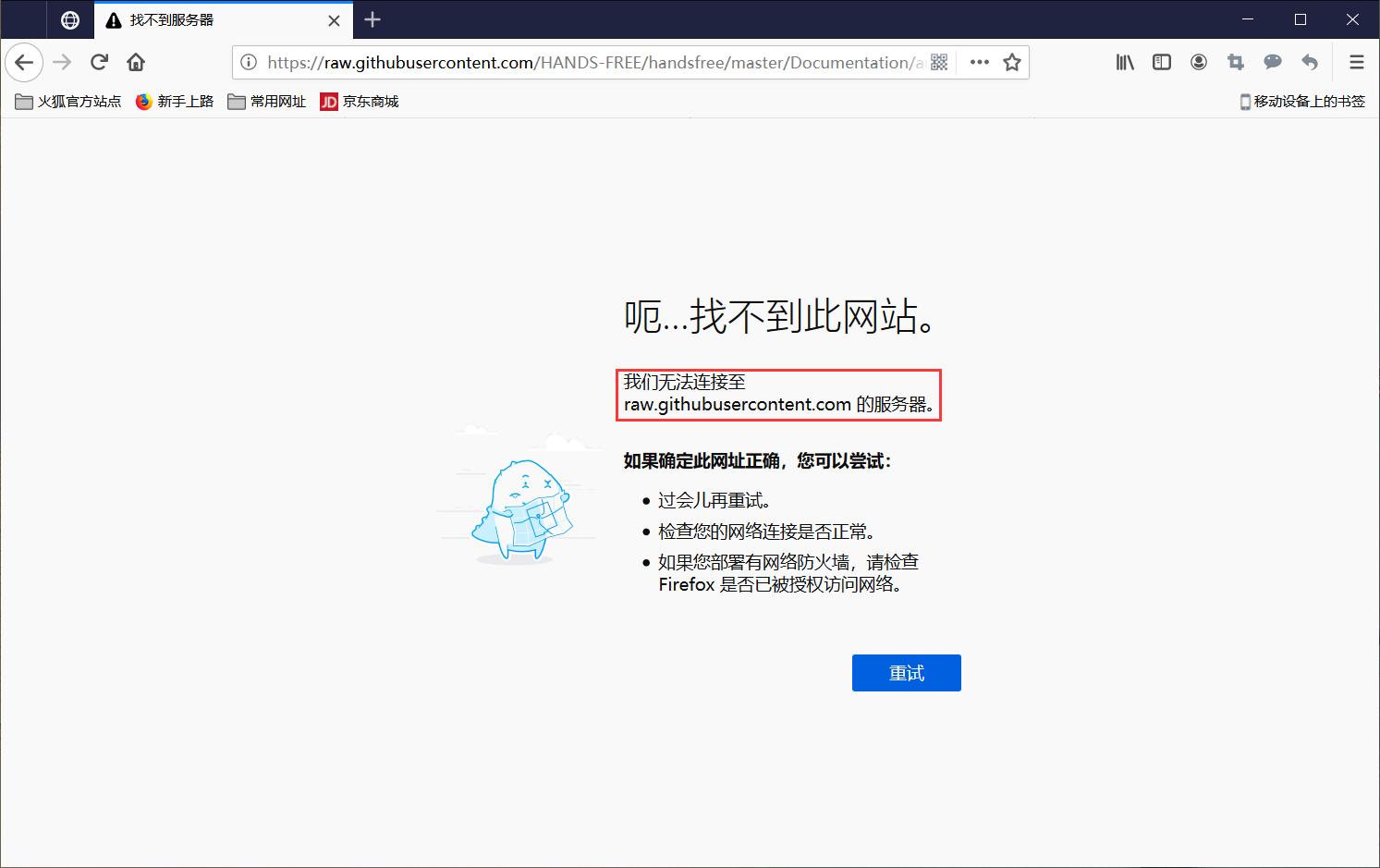Click the 过会儿再重试 suggestion
1380x868 pixels.
pos(714,501)
